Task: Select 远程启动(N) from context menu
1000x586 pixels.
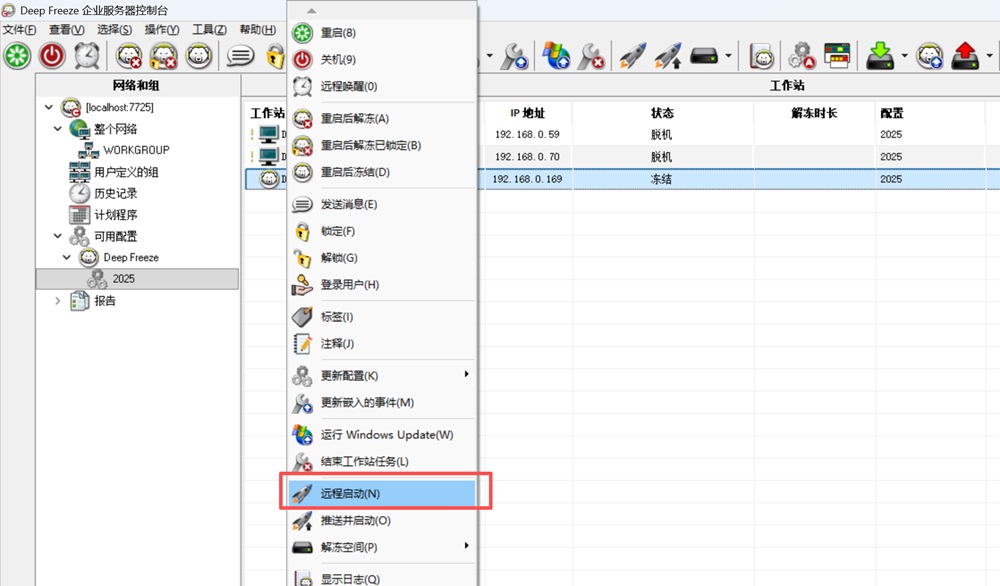Action: [350, 493]
